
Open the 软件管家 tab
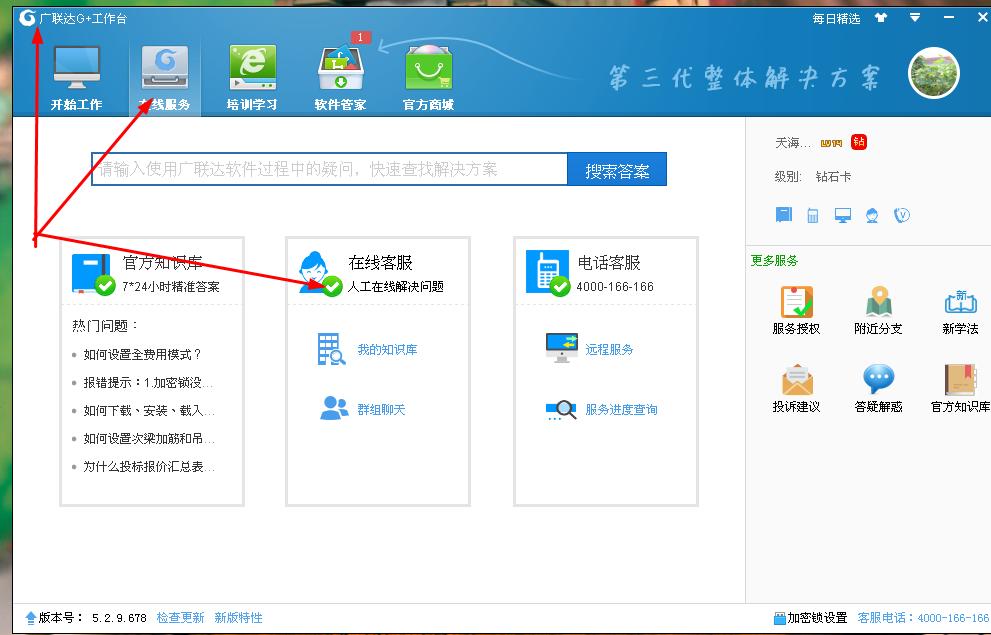point(341,78)
